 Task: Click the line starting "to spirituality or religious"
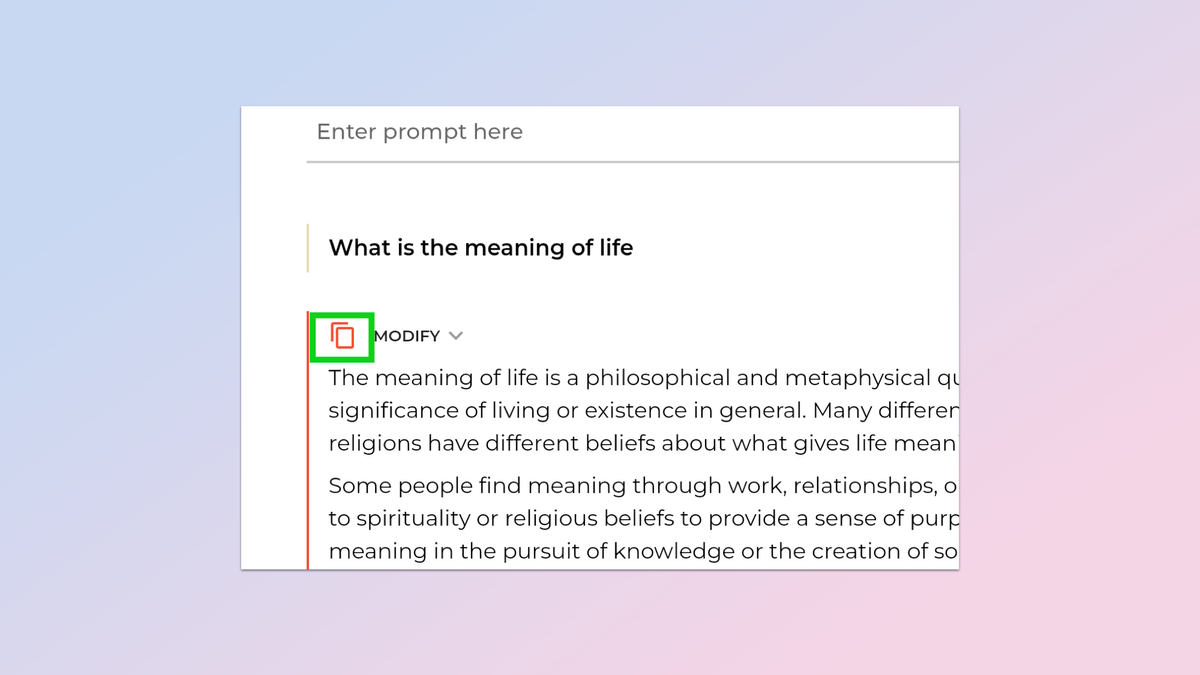(x=640, y=519)
